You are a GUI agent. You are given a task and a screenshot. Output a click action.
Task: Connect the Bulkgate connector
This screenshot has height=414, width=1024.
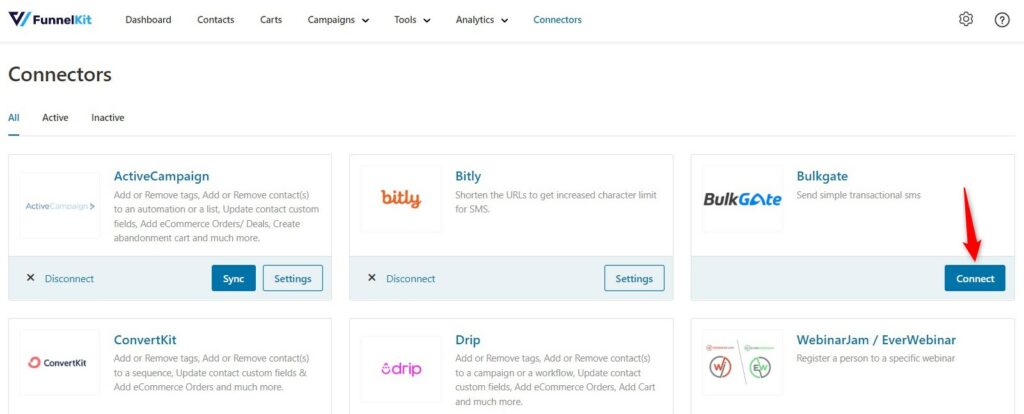(x=975, y=278)
